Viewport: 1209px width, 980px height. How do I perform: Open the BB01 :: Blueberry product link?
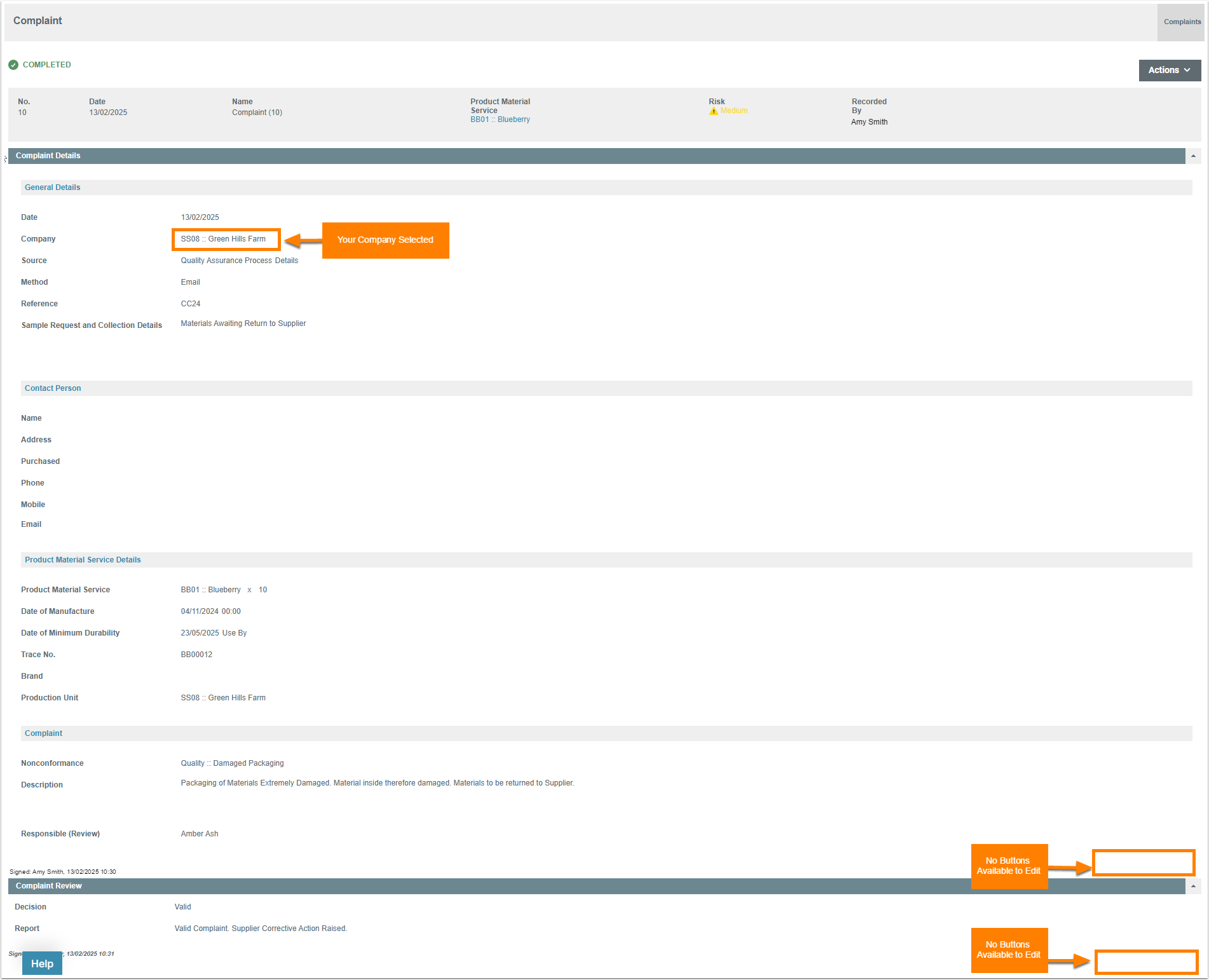point(500,119)
